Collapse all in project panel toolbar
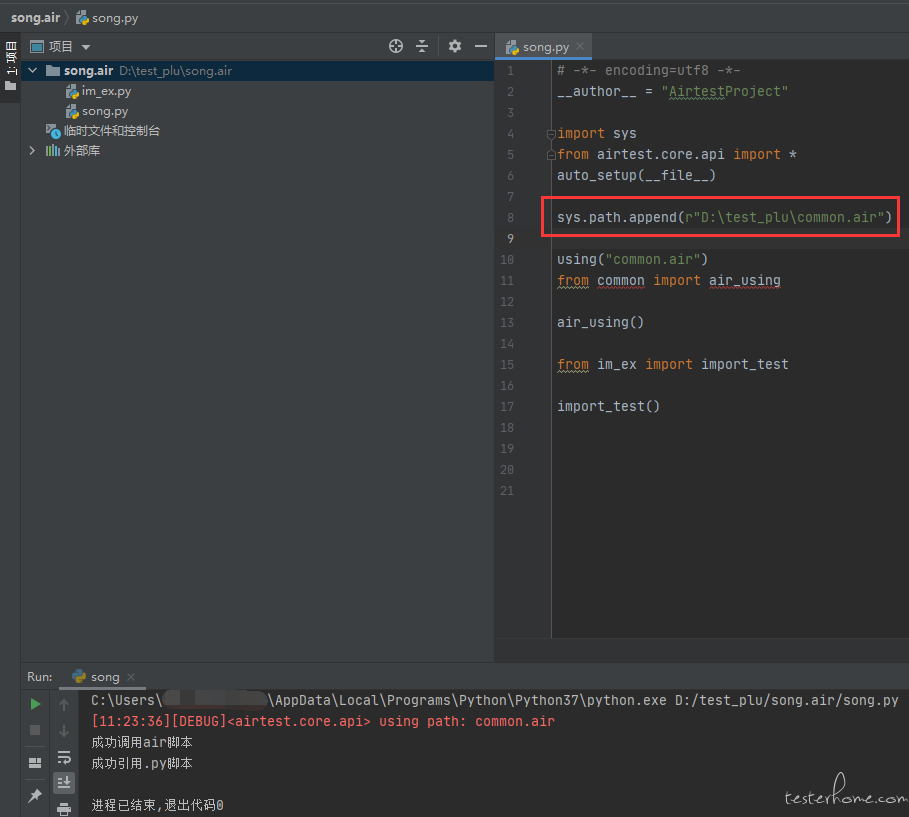 pyautogui.click(x=422, y=46)
